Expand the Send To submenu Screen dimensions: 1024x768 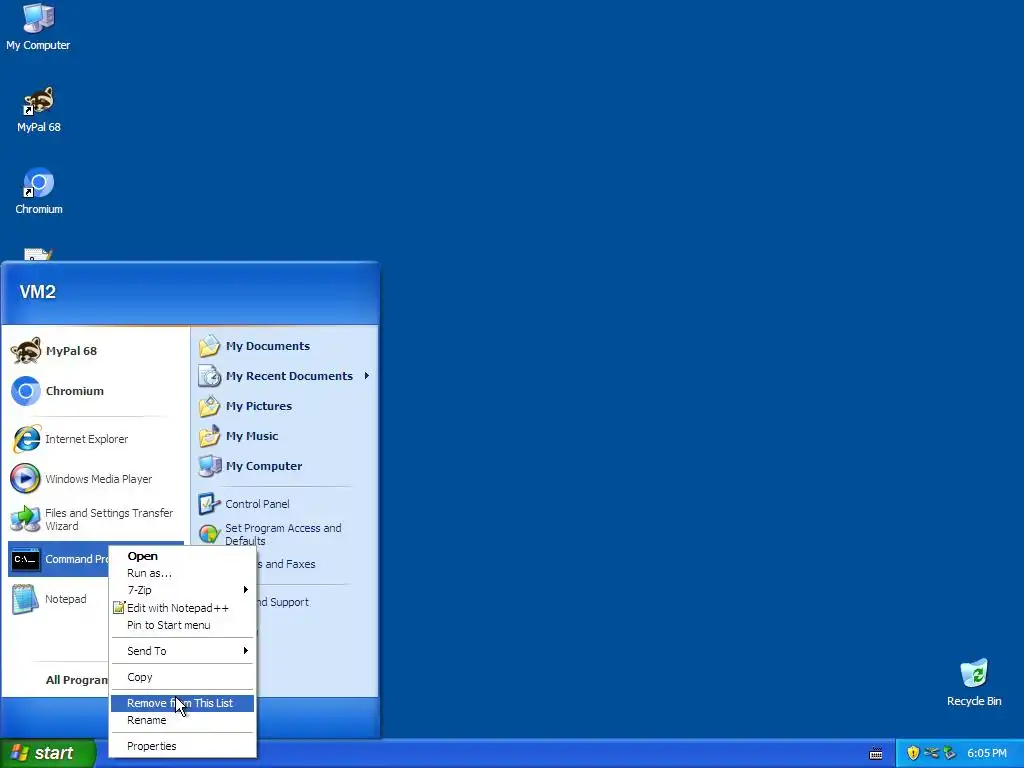click(x=182, y=650)
